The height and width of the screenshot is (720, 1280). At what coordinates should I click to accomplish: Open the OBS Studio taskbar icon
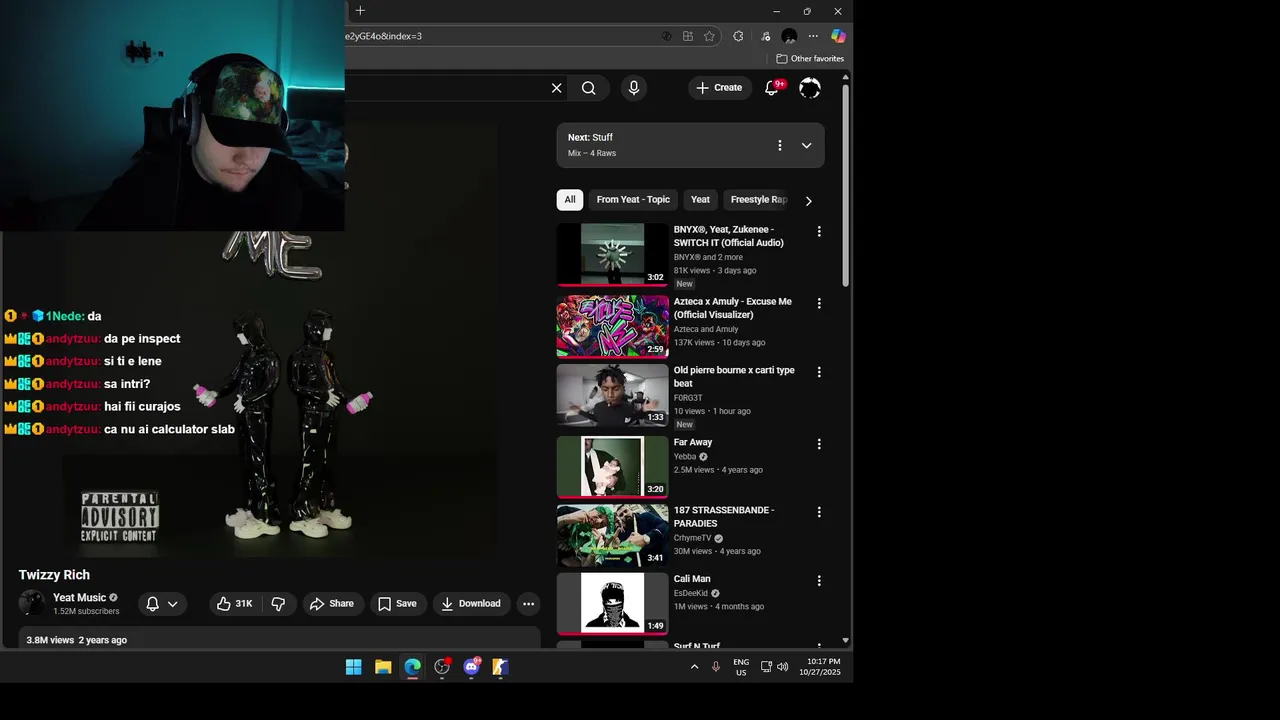pos(442,667)
